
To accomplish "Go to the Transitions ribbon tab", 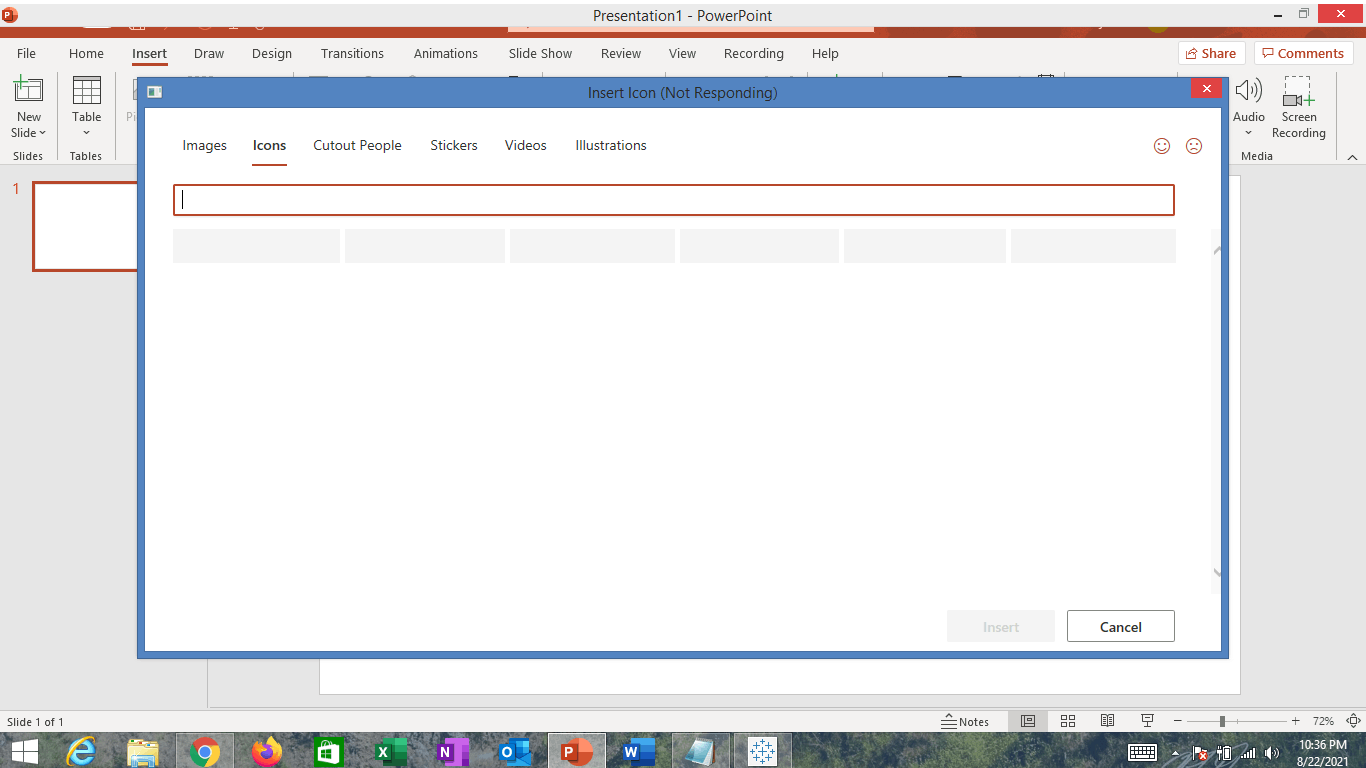I will pos(352,54).
